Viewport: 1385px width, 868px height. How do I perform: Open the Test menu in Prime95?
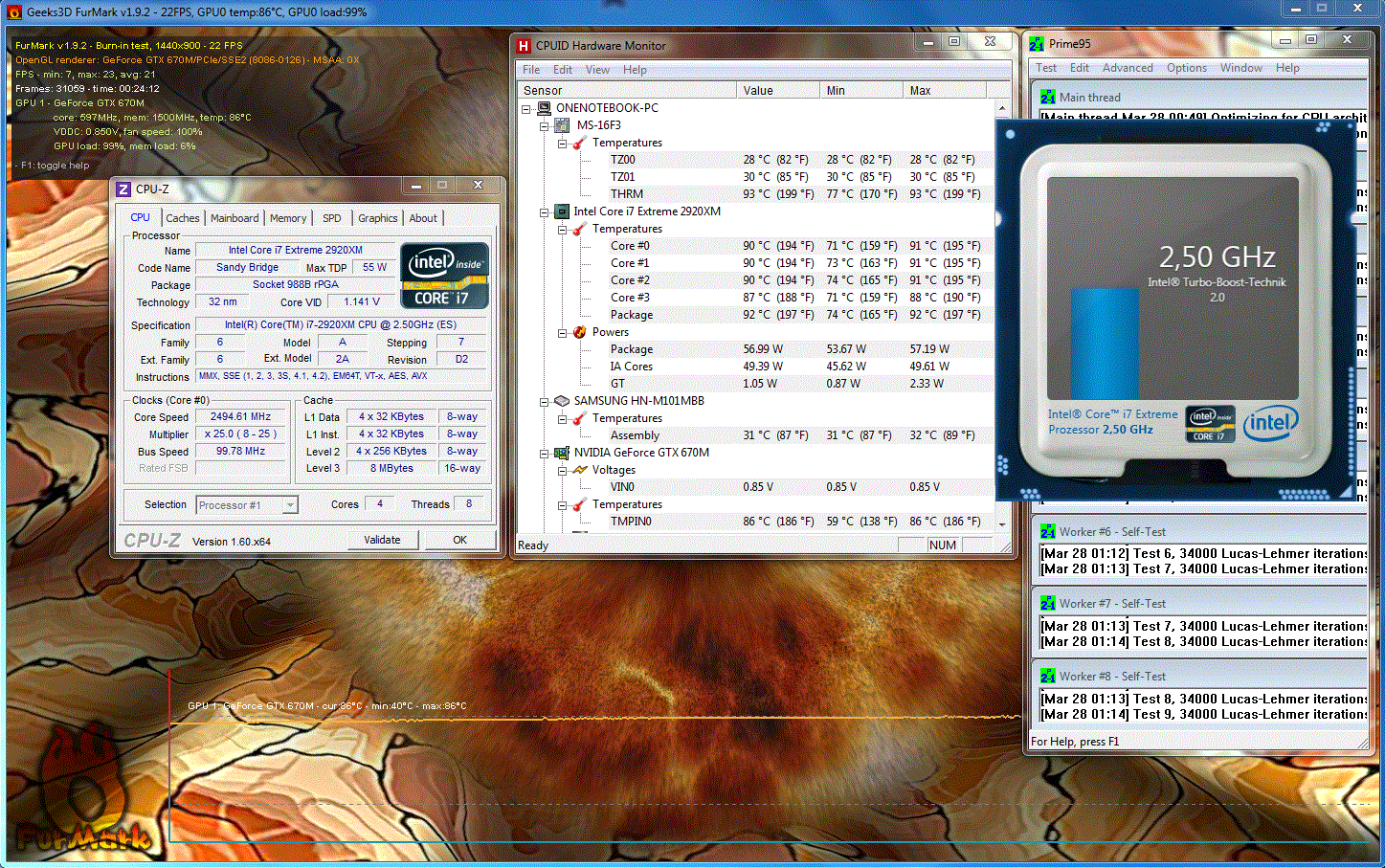(x=1046, y=68)
